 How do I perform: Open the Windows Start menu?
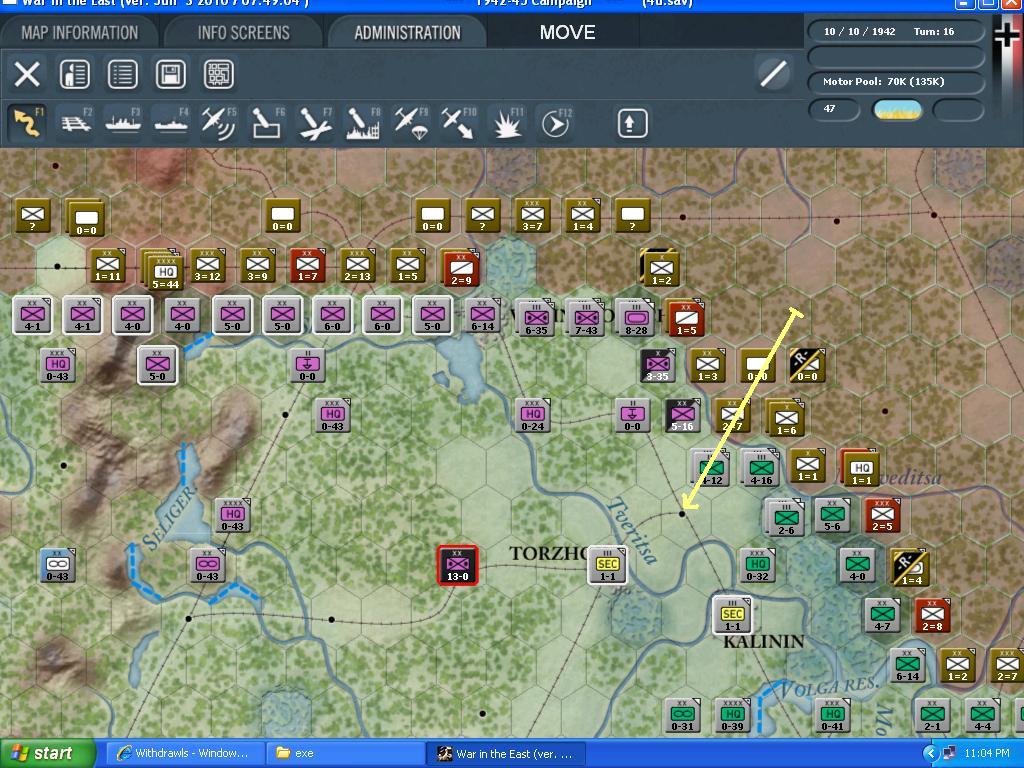[x=48, y=753]
